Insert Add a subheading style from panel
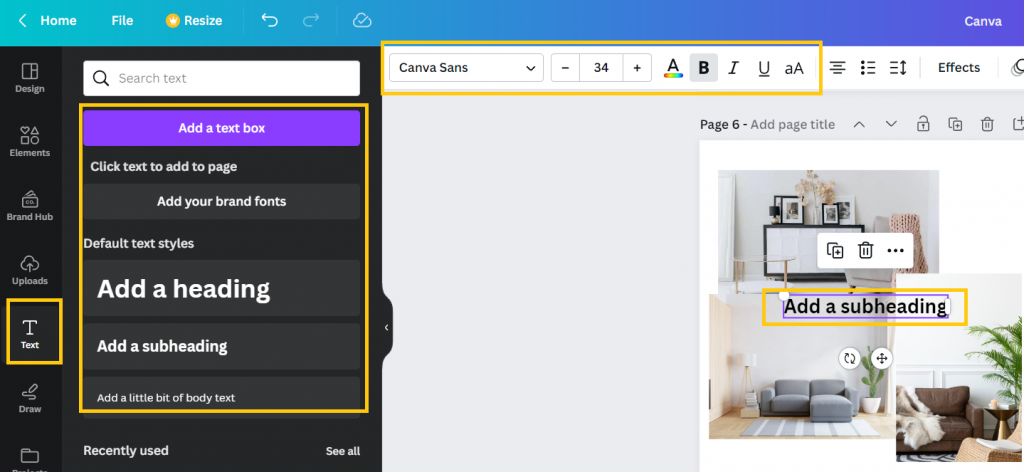Screen dimensions: 1024x472 pos(221,346)
